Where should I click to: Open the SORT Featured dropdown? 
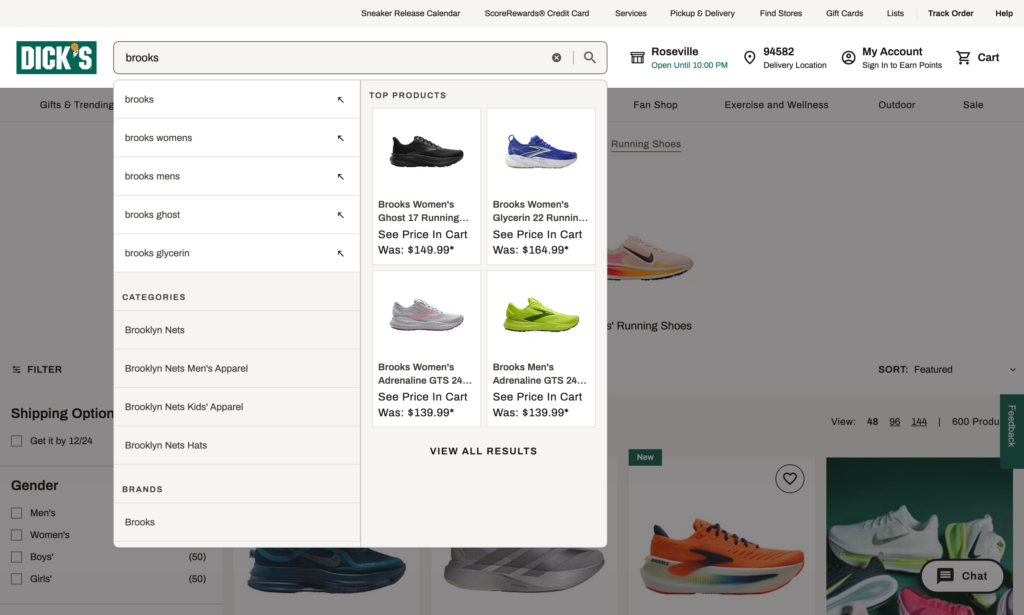coord(947,370)
